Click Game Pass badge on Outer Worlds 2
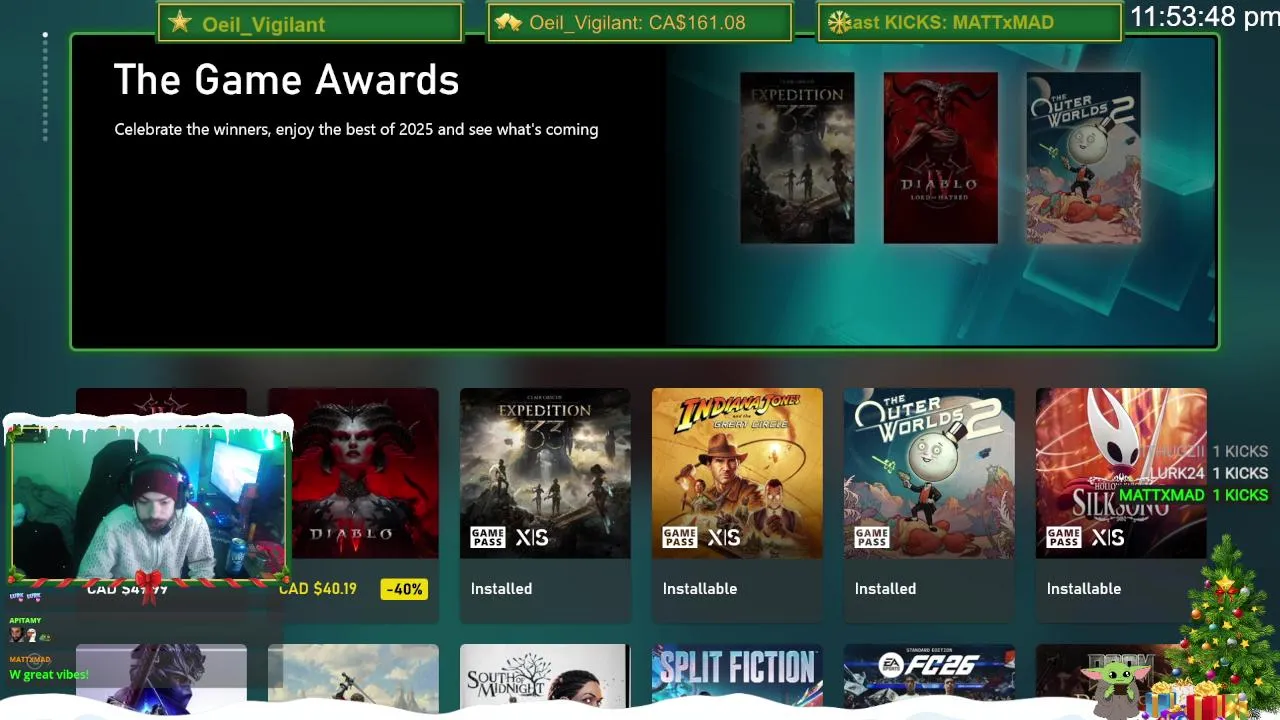The width and height of the screenshot is (1280, 720). point(872,538)
